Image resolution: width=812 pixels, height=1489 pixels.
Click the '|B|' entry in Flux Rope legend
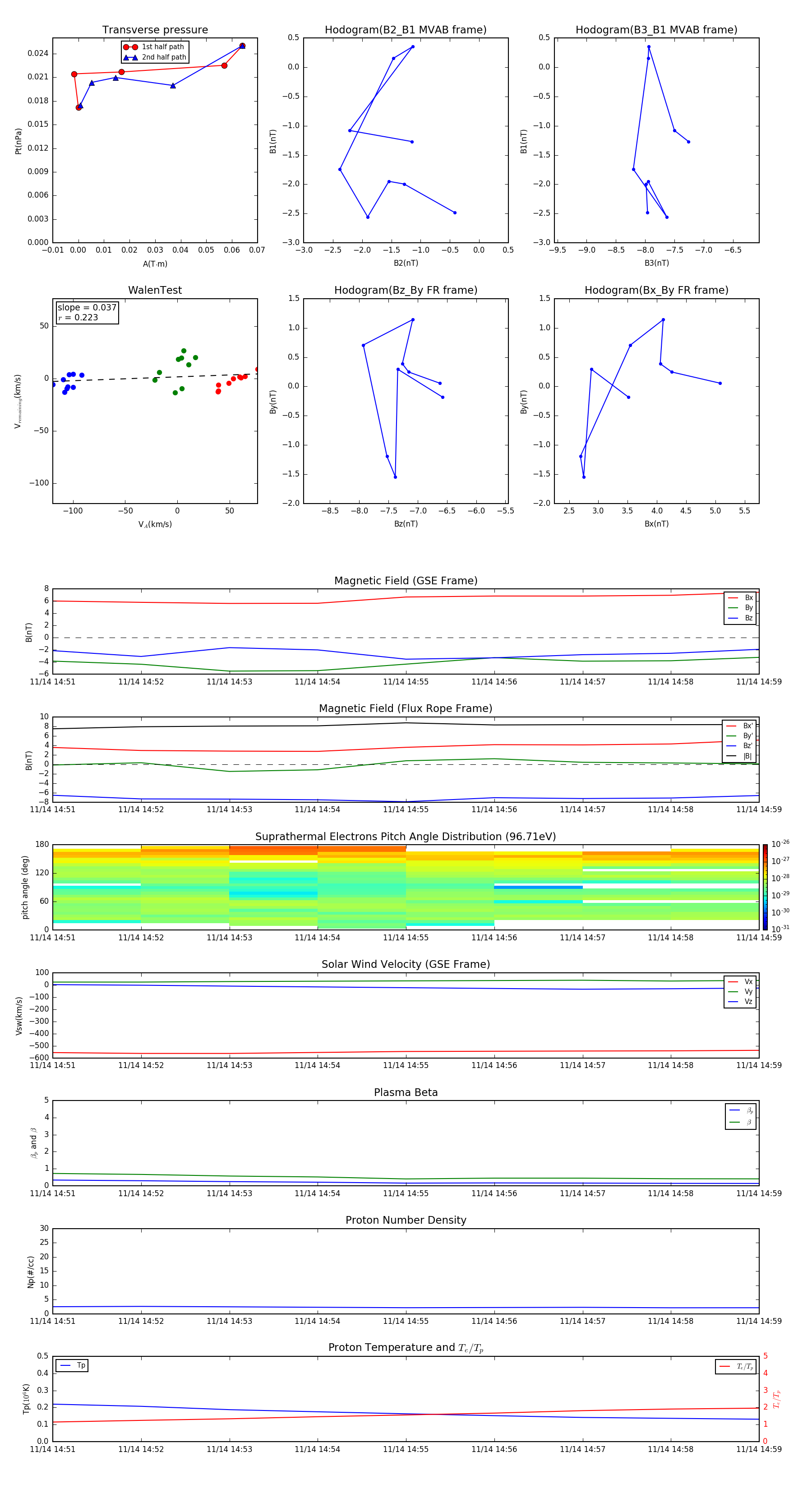coord(739,756)
